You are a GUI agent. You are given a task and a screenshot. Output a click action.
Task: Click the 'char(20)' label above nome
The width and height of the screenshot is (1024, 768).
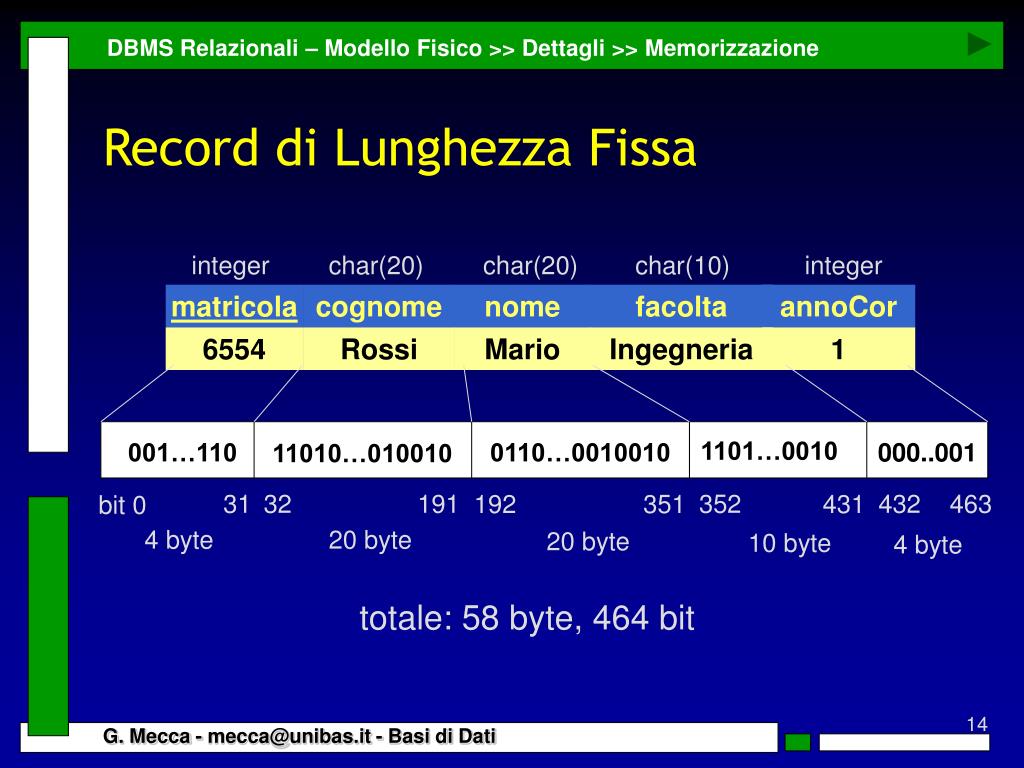coord(530,266)
